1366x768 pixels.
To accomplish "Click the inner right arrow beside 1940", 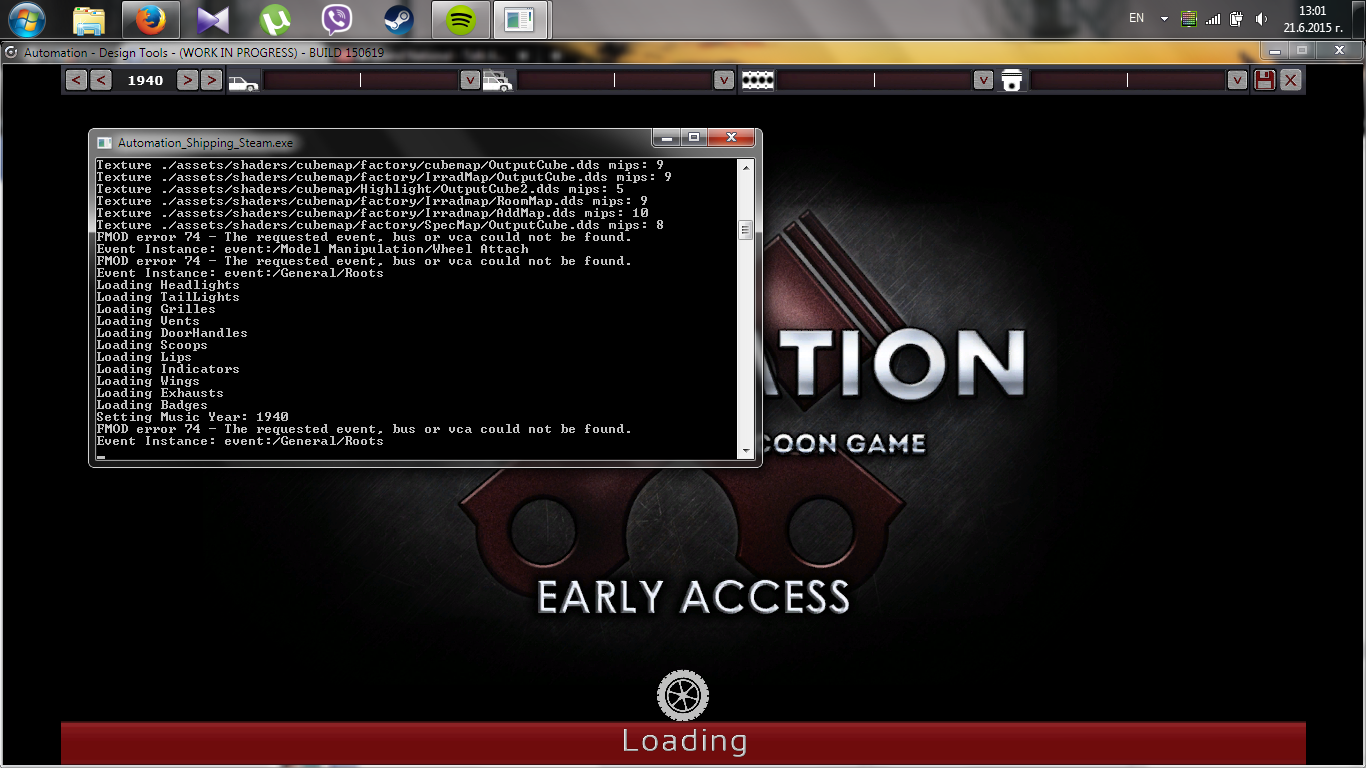I will [187, 80].
